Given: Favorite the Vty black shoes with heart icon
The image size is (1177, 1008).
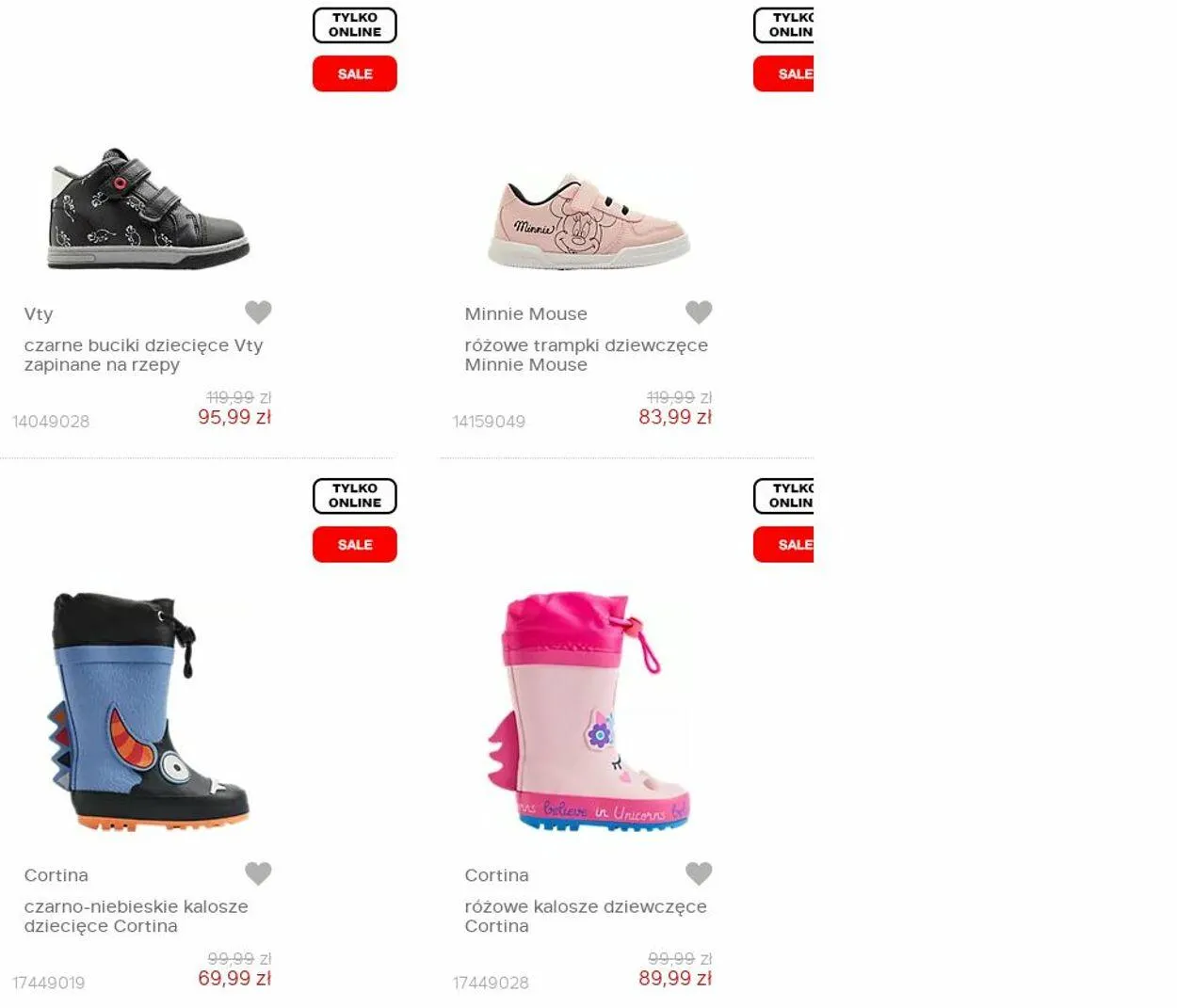Looking at the screenshot, I should 258,312.
